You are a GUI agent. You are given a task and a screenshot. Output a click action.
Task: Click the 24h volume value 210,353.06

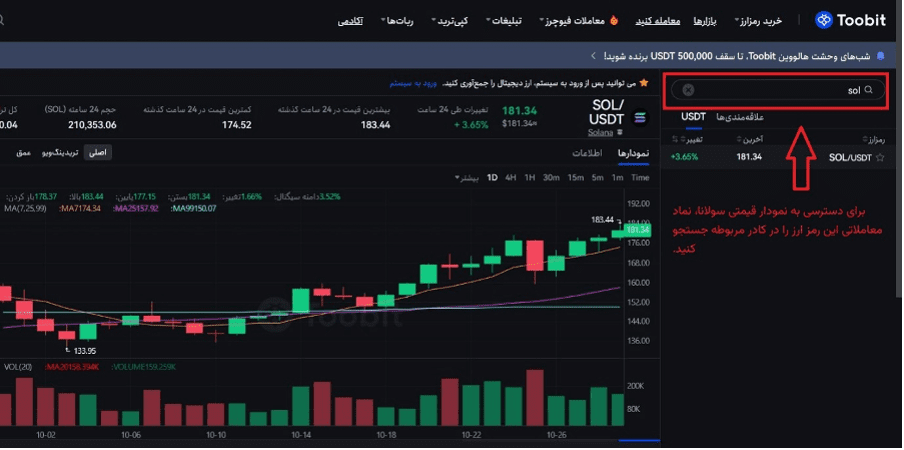(x=92, y=124)
